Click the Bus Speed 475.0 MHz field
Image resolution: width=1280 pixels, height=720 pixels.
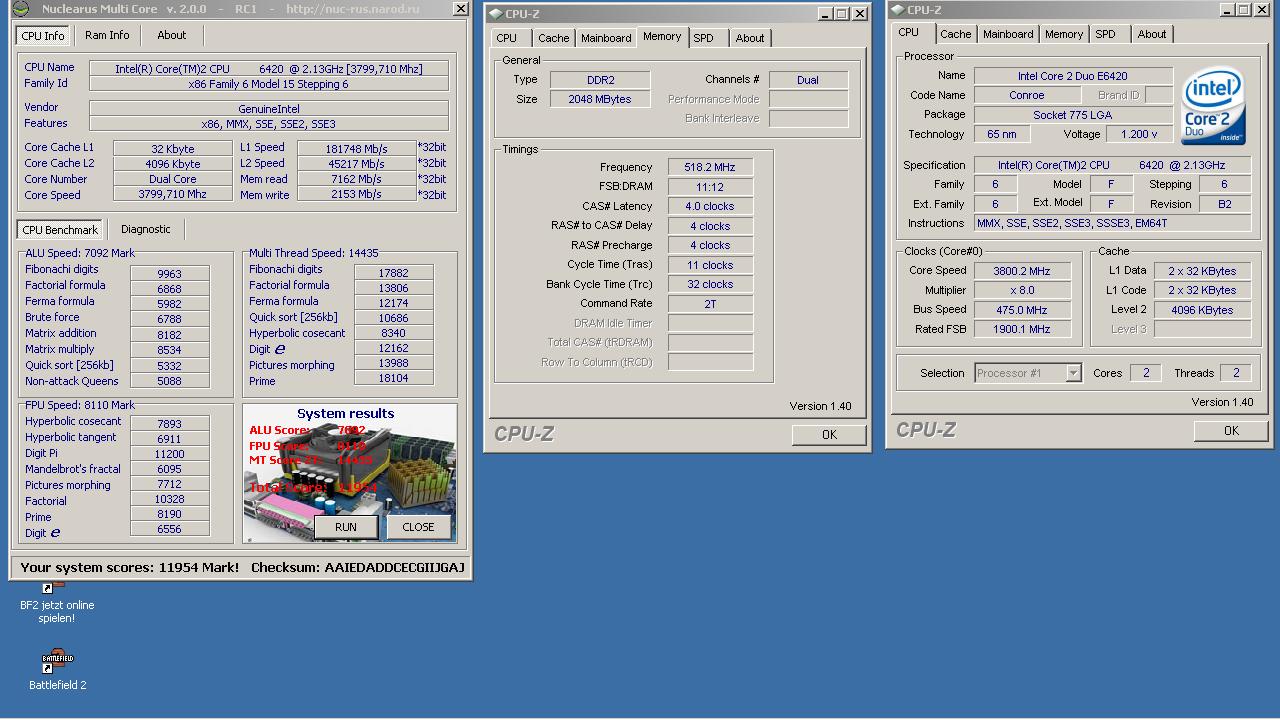pyautogui.click(x=1022, y=310)
